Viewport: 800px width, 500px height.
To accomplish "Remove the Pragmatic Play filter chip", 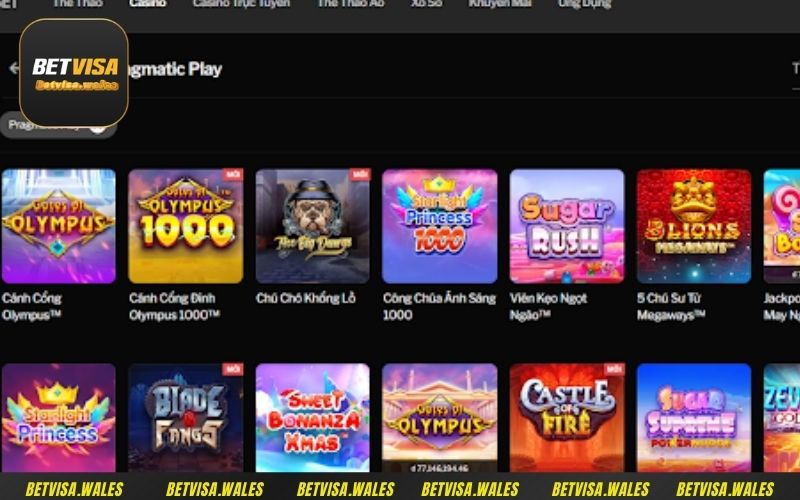I will pyautogui.click(x=98, y=126).
